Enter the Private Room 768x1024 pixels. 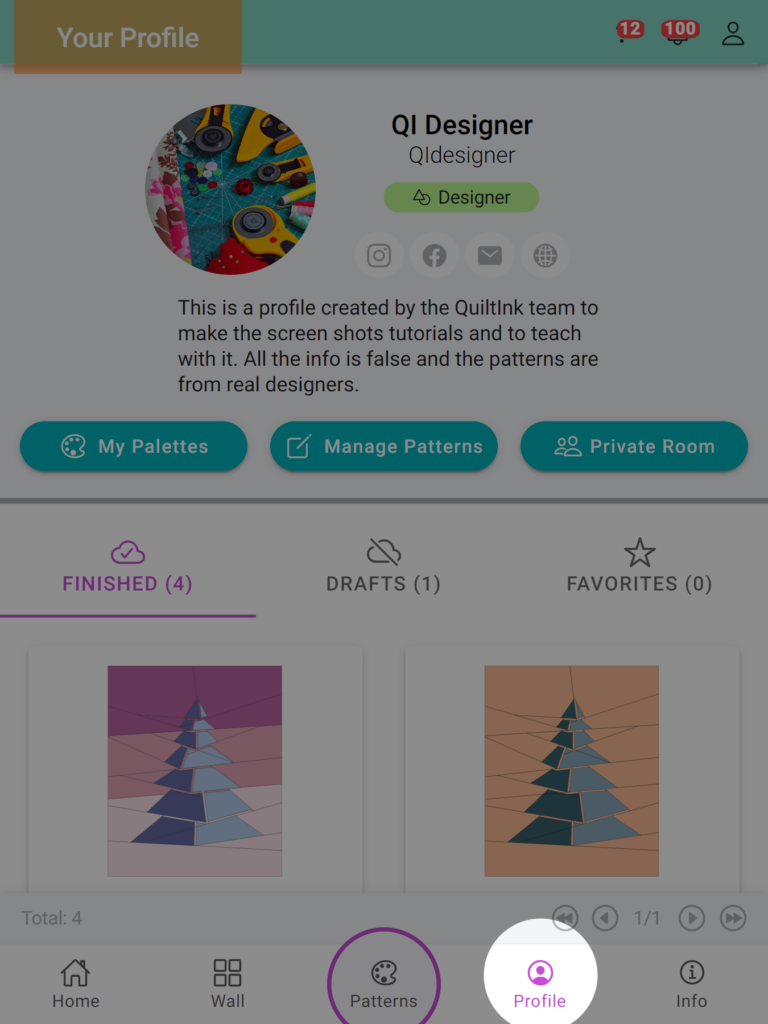click(x=634, y=446)
